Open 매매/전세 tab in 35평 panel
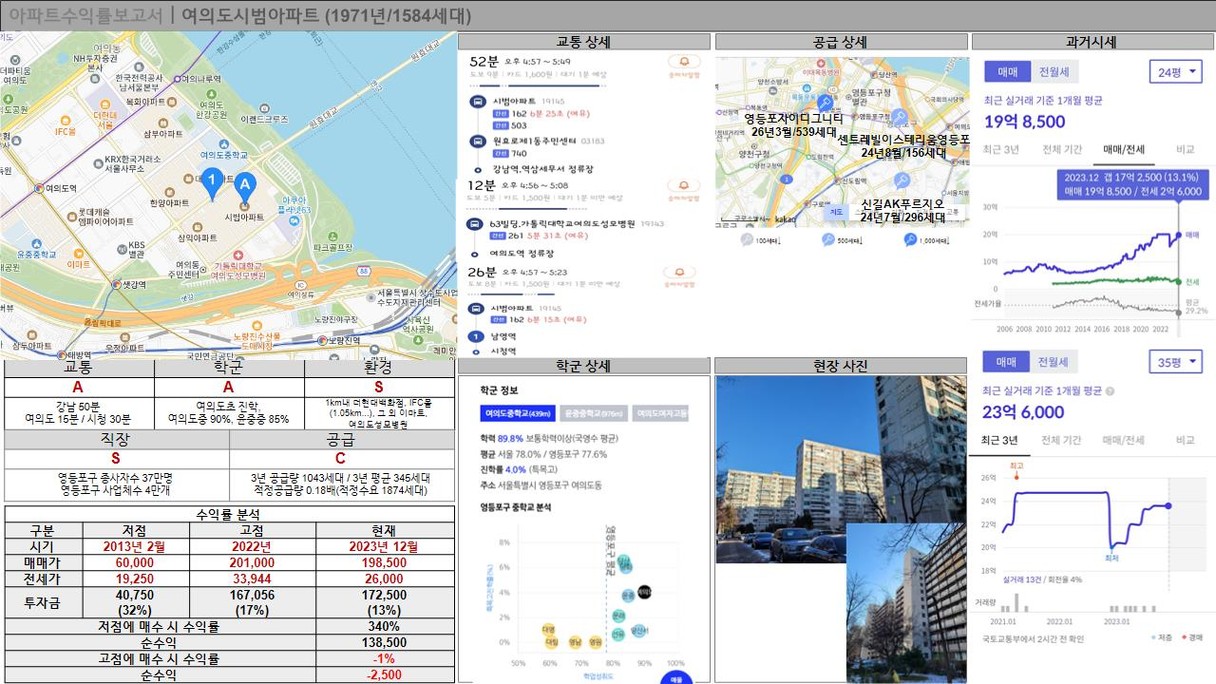1216x684 pixels. click(x=1123, y=440)
